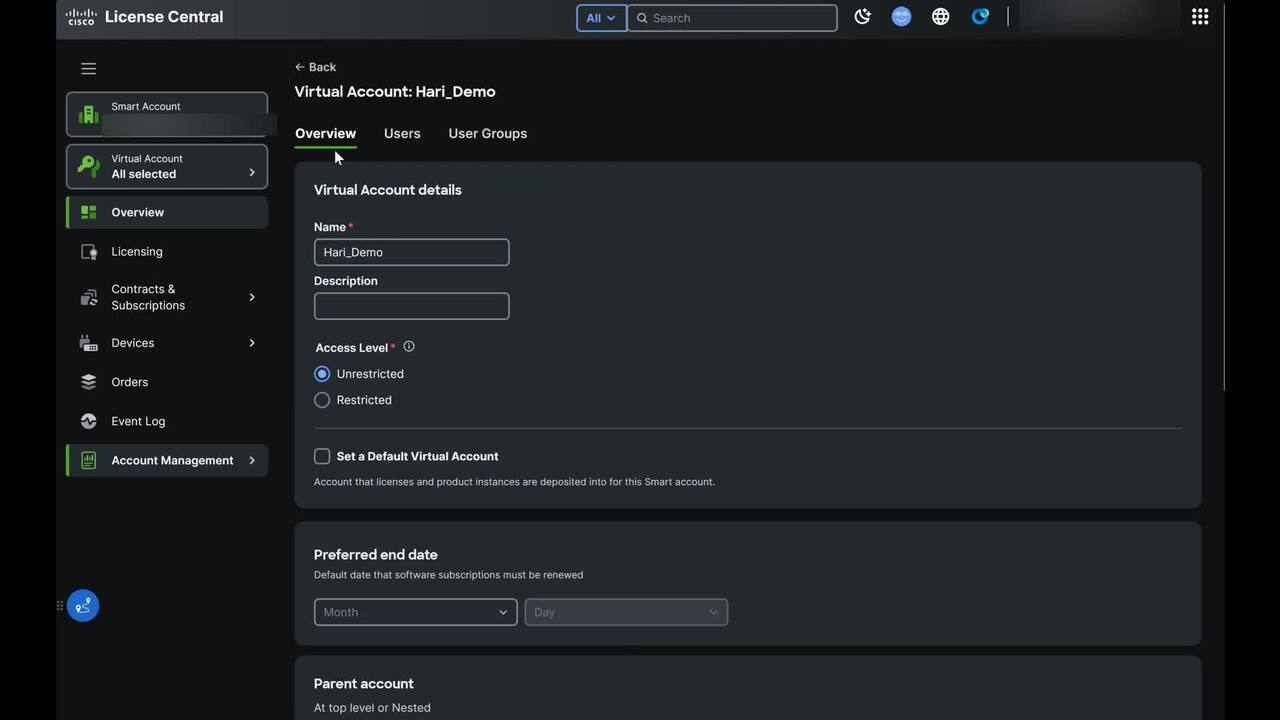The width and height of the screenshot is (1280, 720).
Task: Click the 'Virtual Account: Hari_Demo' heading
Action: (x=395, y=91)
